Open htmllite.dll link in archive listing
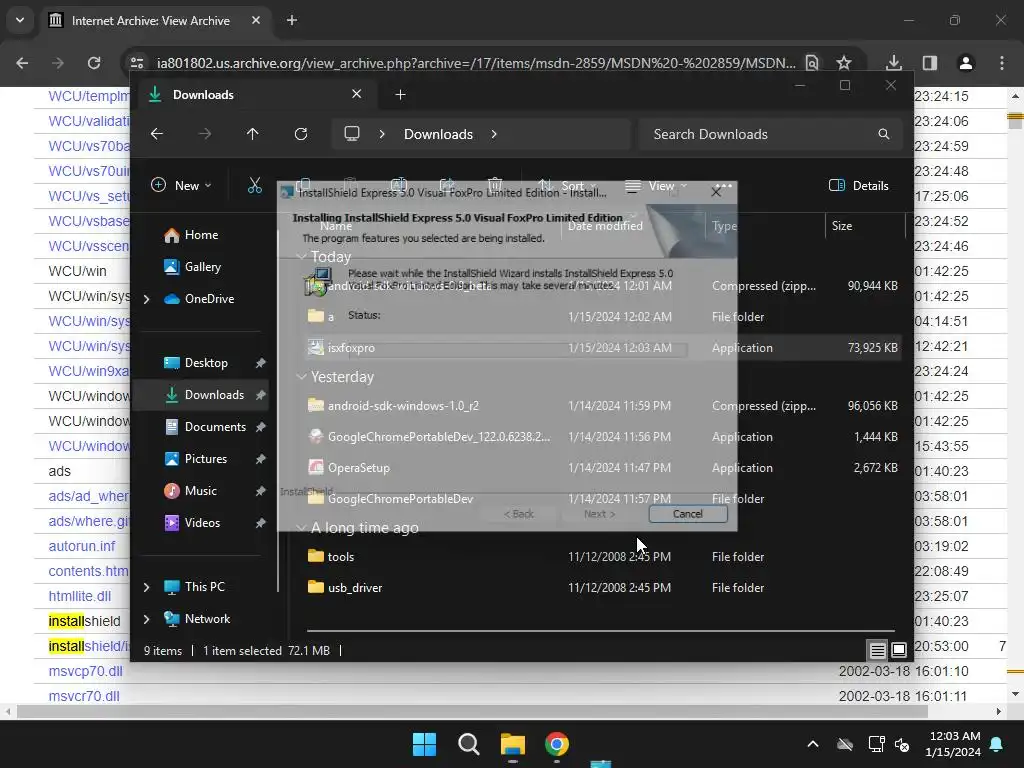This screenshot has height=768, width=1024. 80,596
